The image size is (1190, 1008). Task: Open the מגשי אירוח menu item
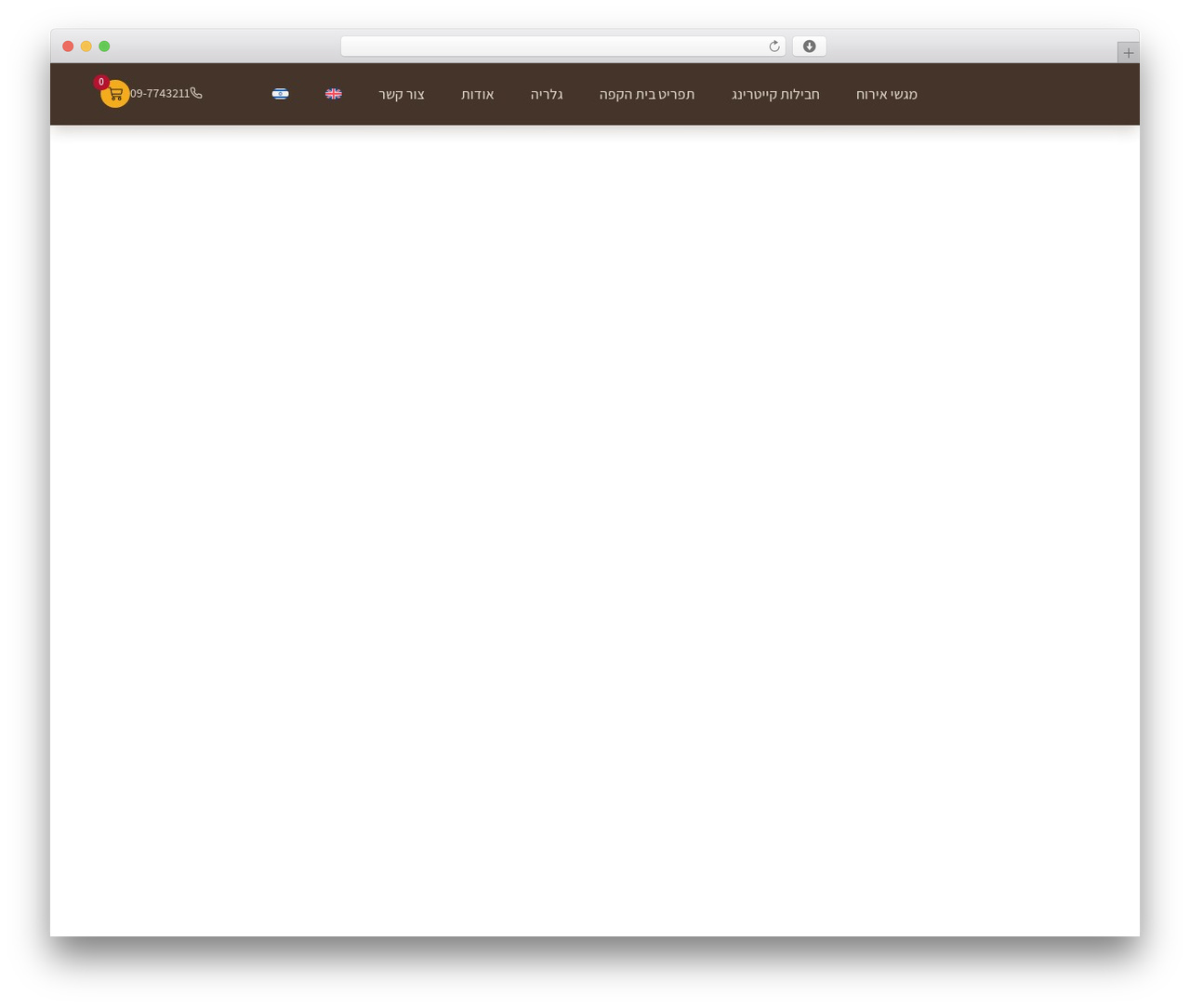click(887, 94)
